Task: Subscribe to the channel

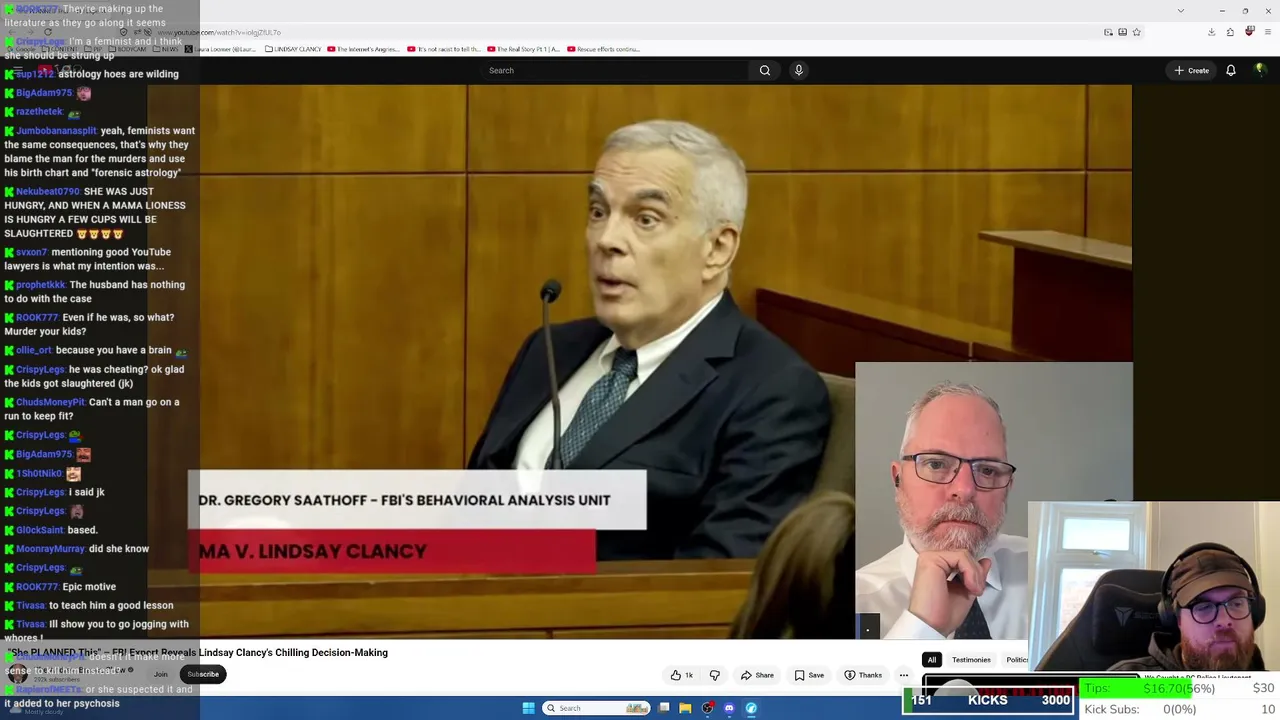Action: pyautogui.click(x=203, y=674)
